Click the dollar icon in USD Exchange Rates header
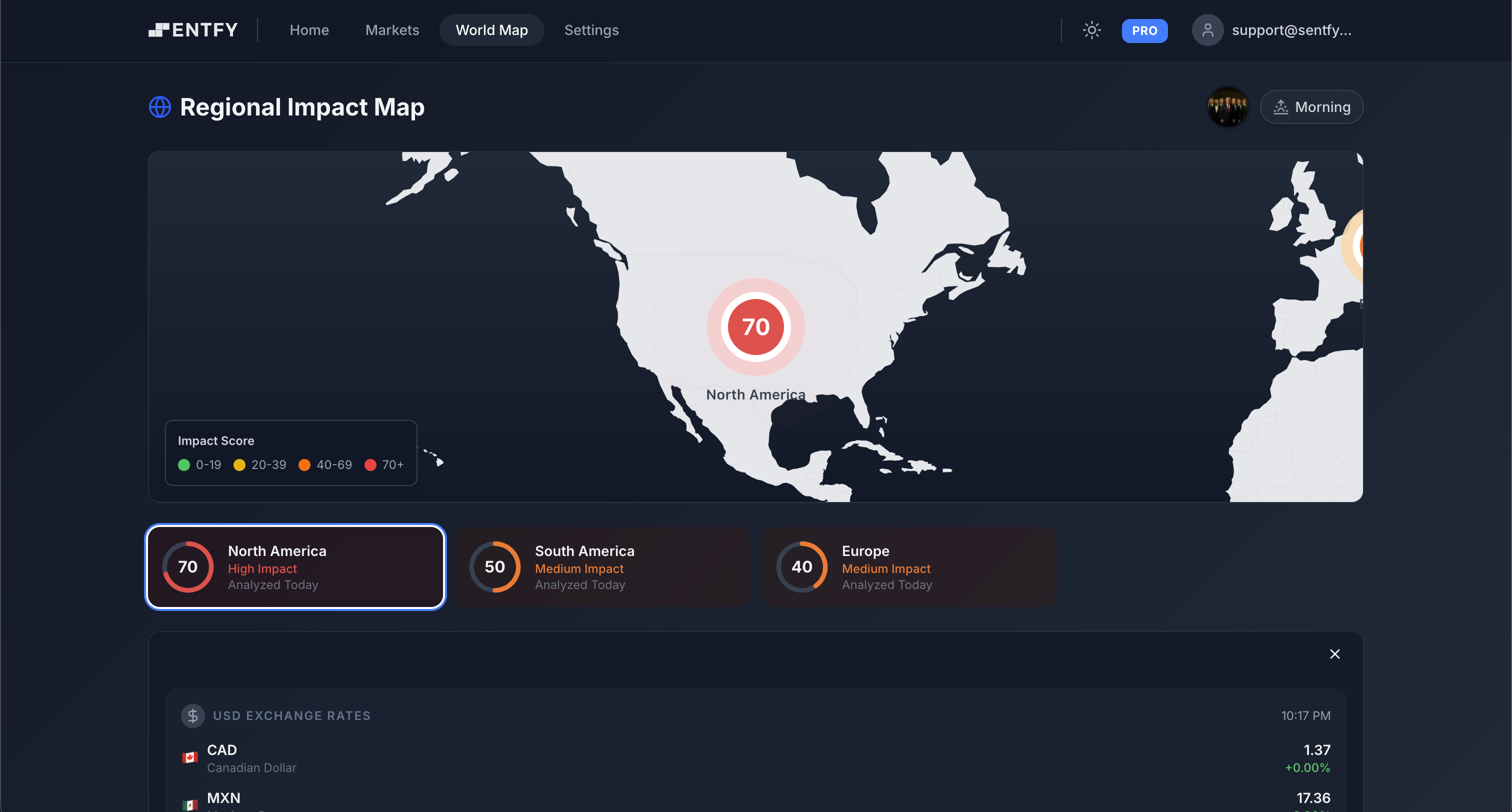This screenshot has width=1512, height=812. click(x=192, y=715)
